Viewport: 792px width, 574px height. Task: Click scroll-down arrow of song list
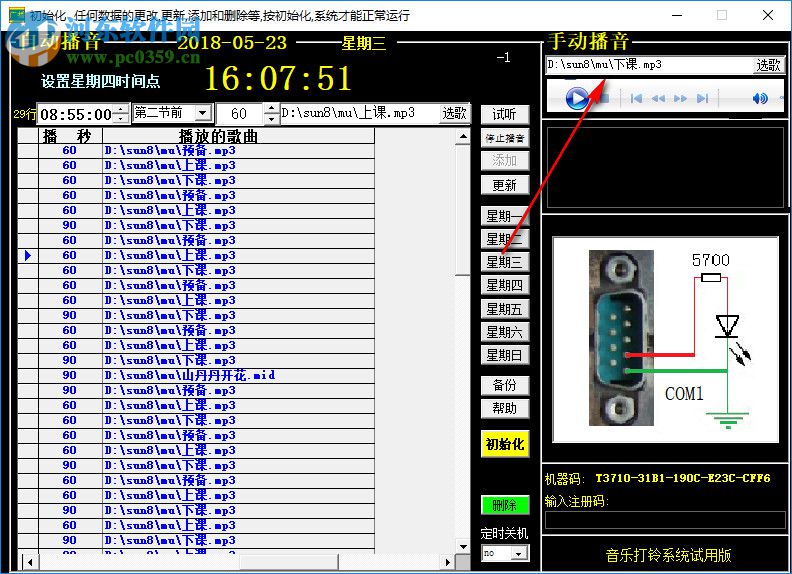coord(463,546)
